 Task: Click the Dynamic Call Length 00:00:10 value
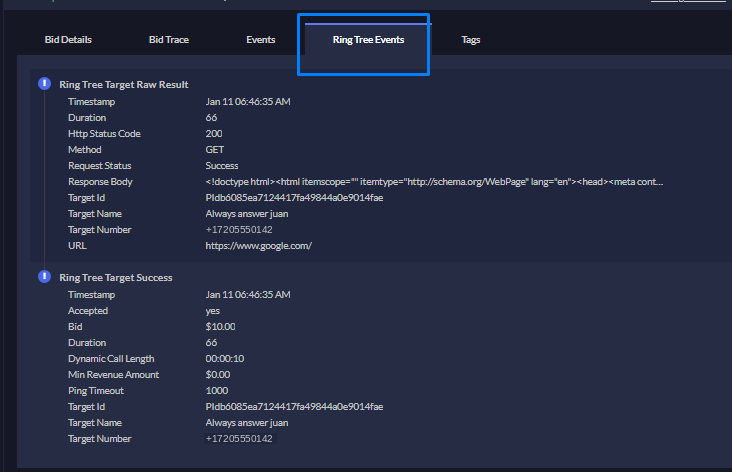225,359
